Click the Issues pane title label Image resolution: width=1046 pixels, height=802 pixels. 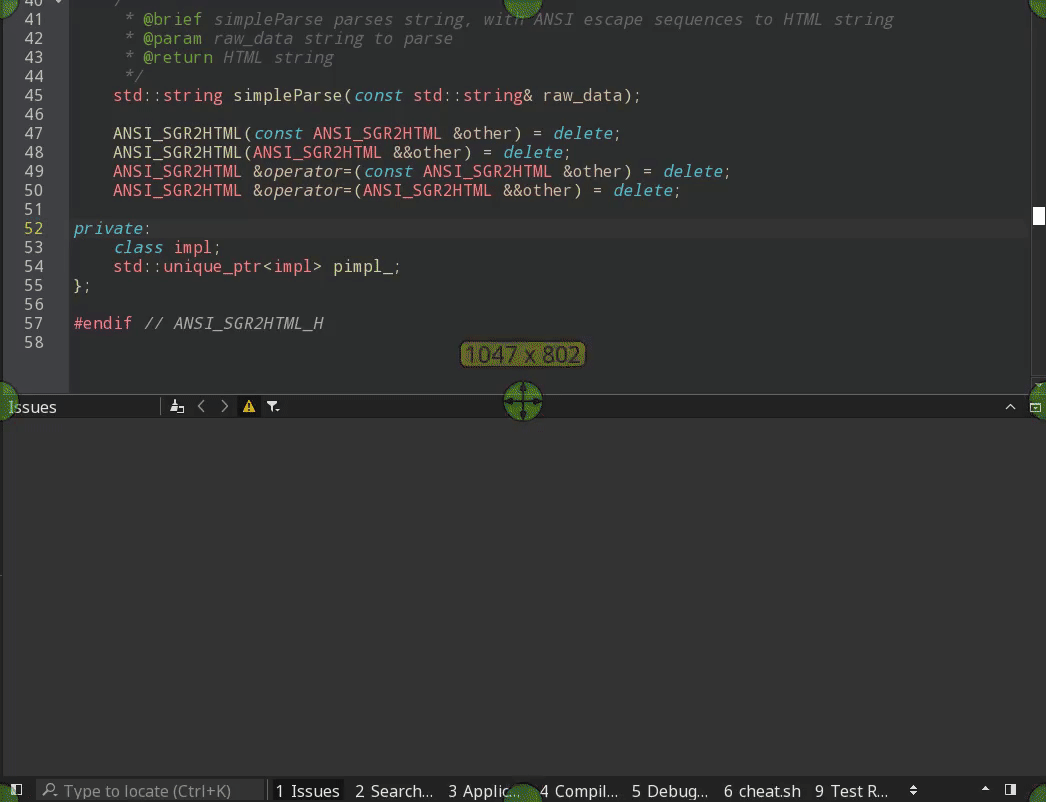click(33, 407)
